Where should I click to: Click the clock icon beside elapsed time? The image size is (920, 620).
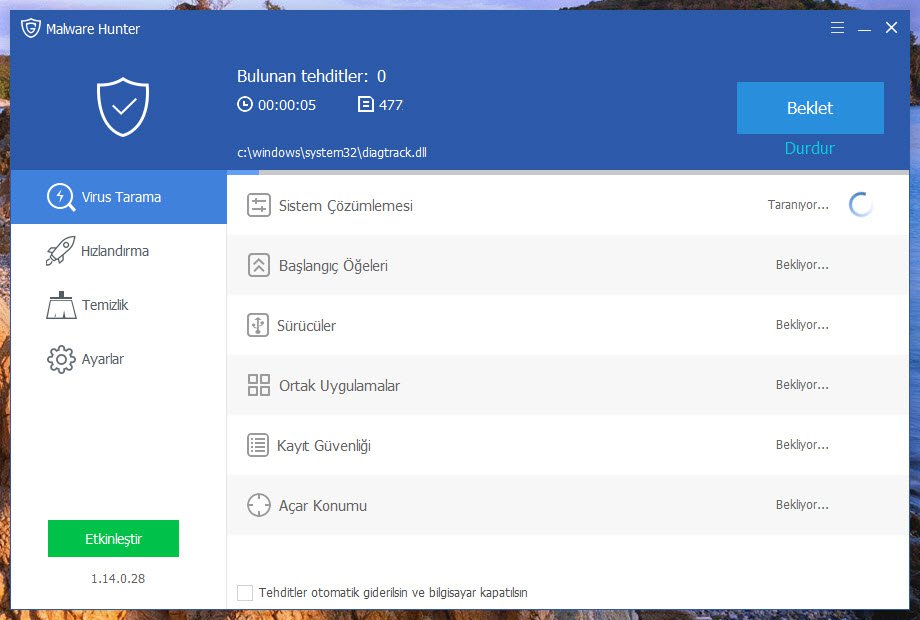[245, 104]
